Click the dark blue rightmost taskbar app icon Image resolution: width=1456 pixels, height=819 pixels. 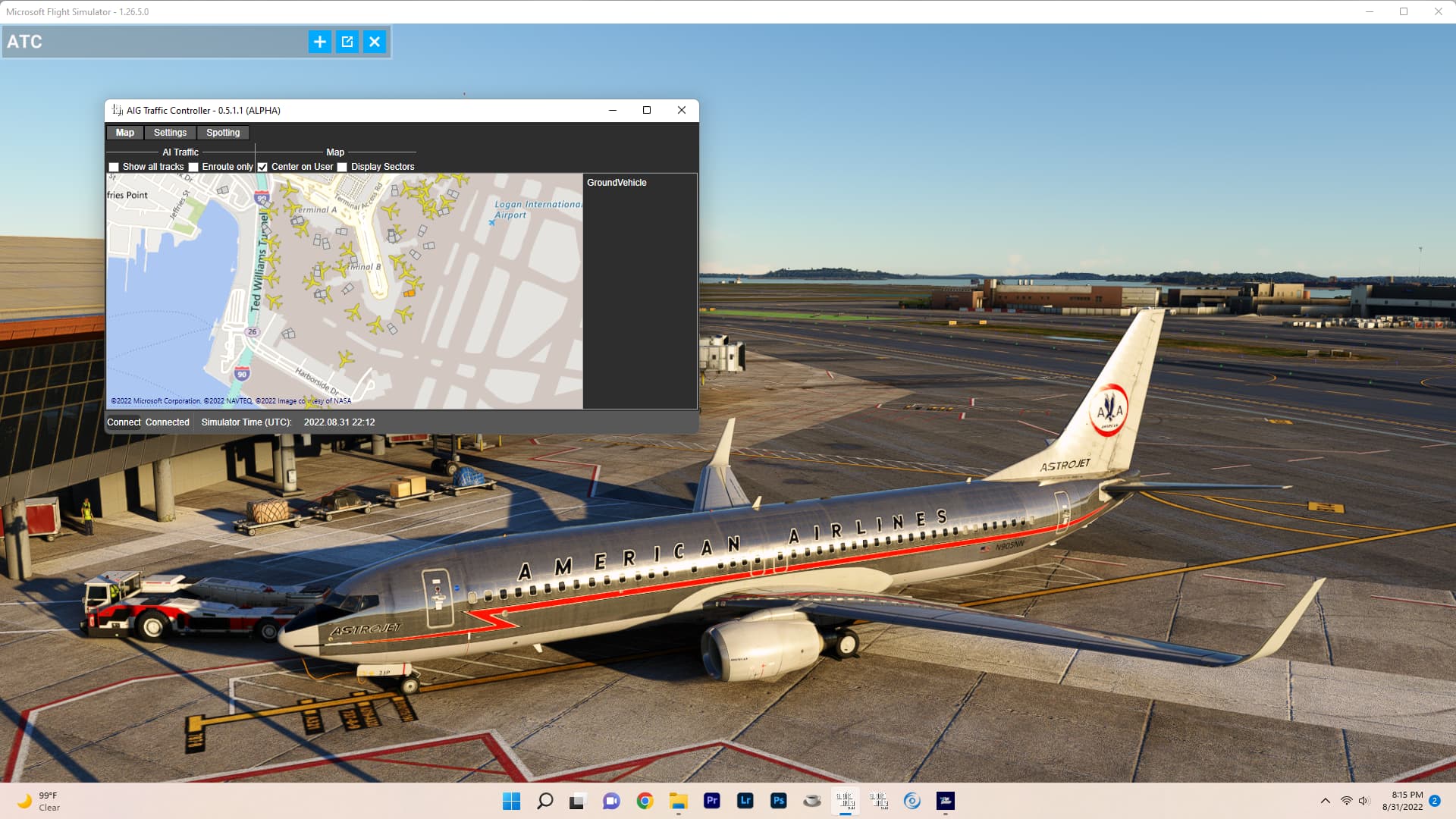click(x=946, y=801)
